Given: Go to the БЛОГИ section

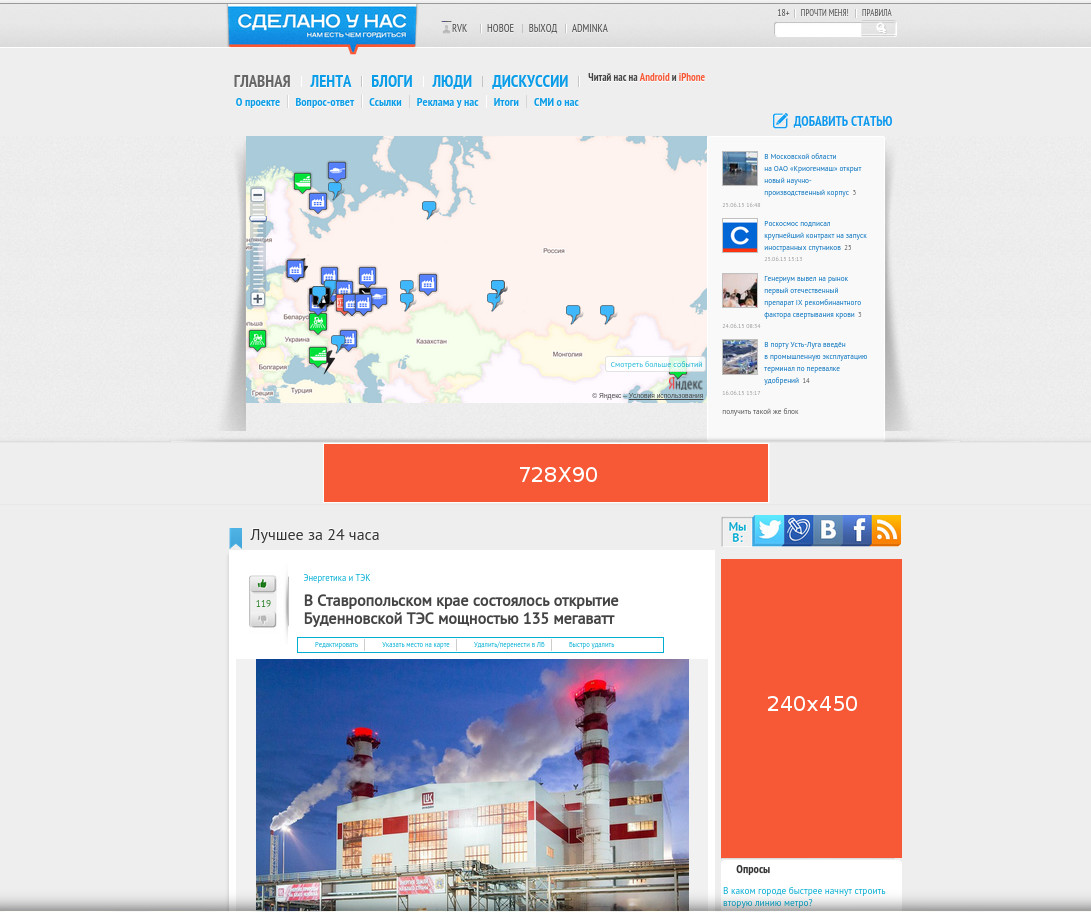Looking at the screenshot, I should coord(391,82).
